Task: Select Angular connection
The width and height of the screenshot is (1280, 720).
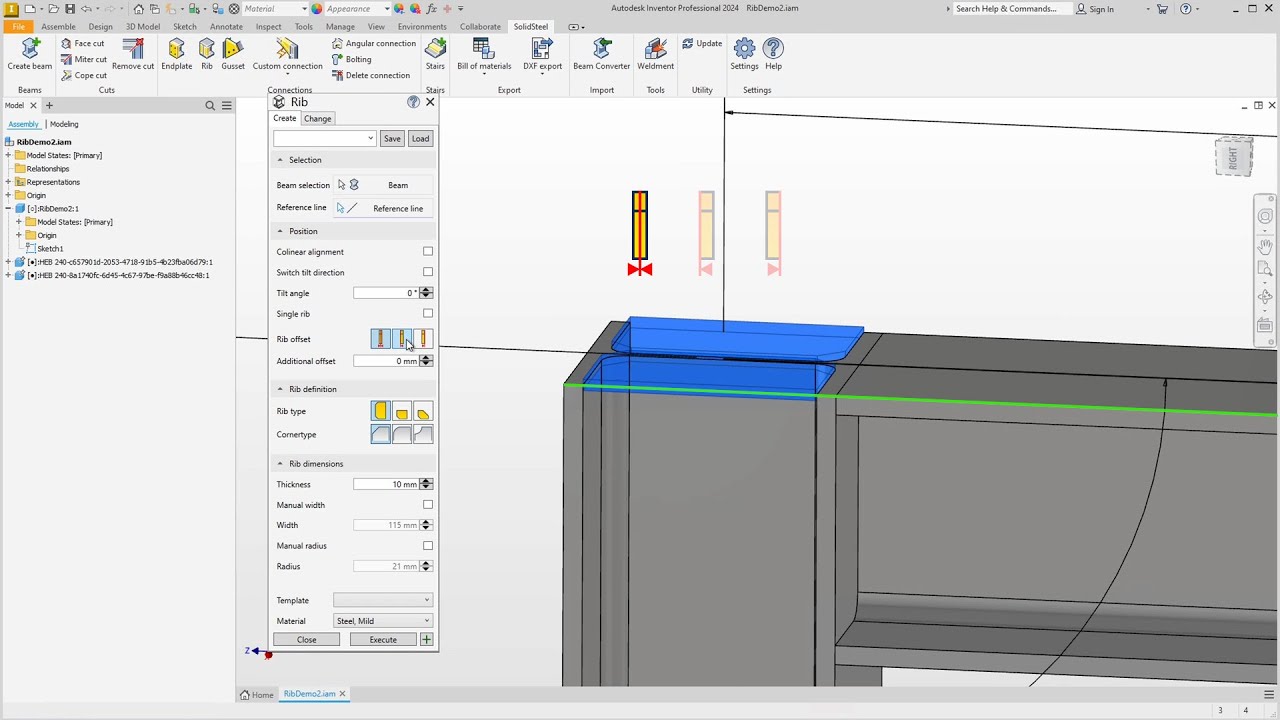Action: (373, 44)
